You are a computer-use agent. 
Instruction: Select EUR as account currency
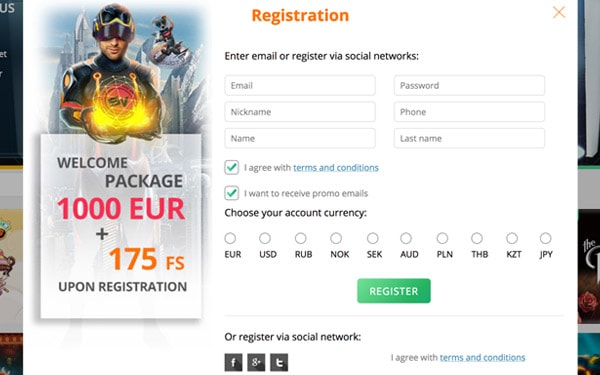[x=230, y=238]
